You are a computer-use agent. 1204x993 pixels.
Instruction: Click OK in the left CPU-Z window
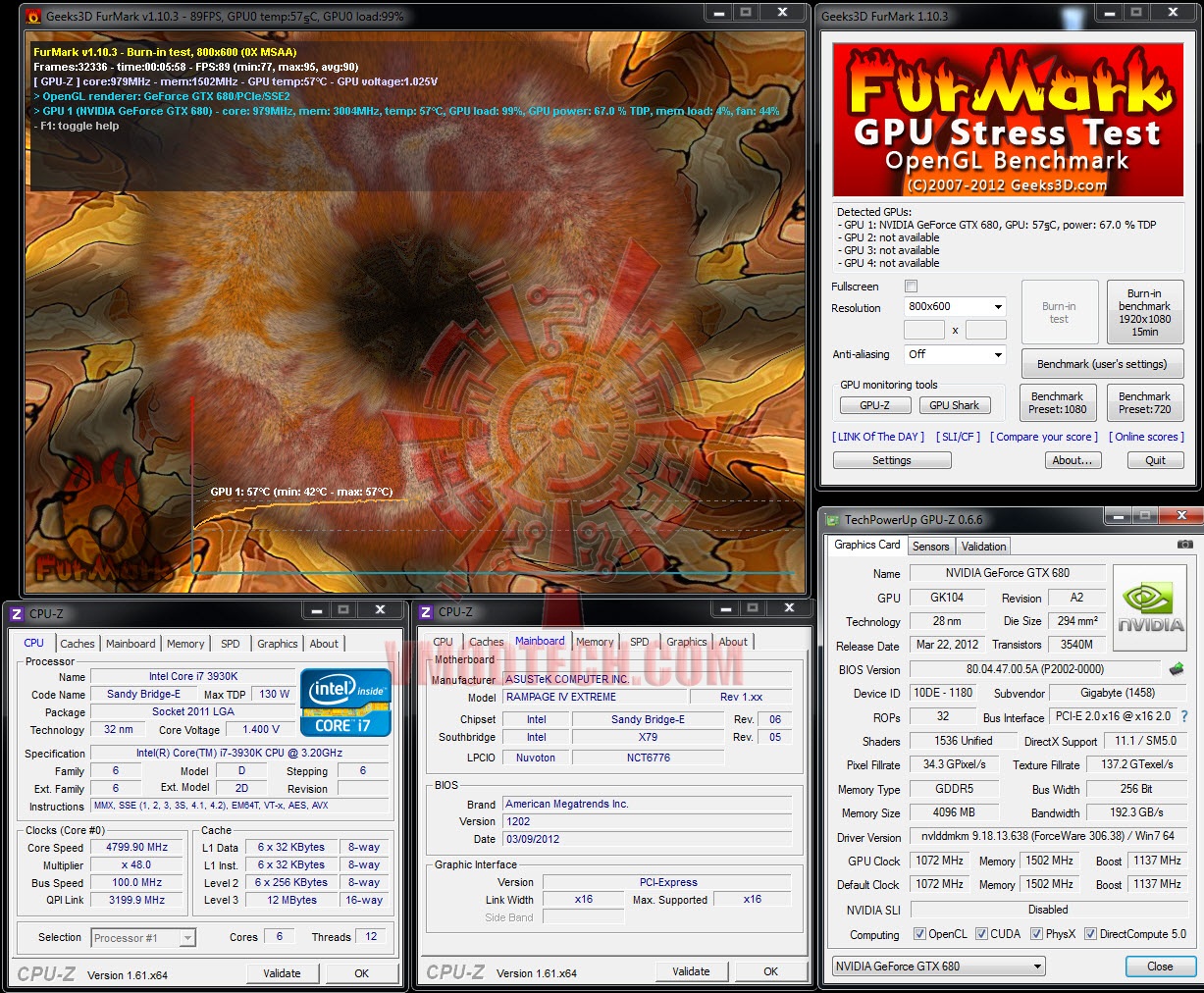pyautogui.click(x=361, y=973)
